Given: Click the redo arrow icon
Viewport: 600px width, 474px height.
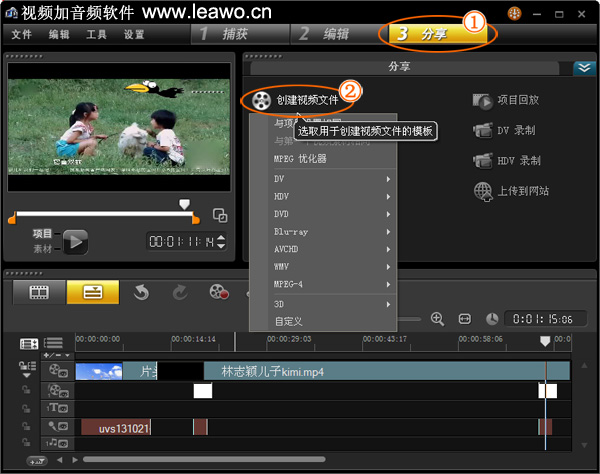Looking at the screenshot, I should (180, 293).
